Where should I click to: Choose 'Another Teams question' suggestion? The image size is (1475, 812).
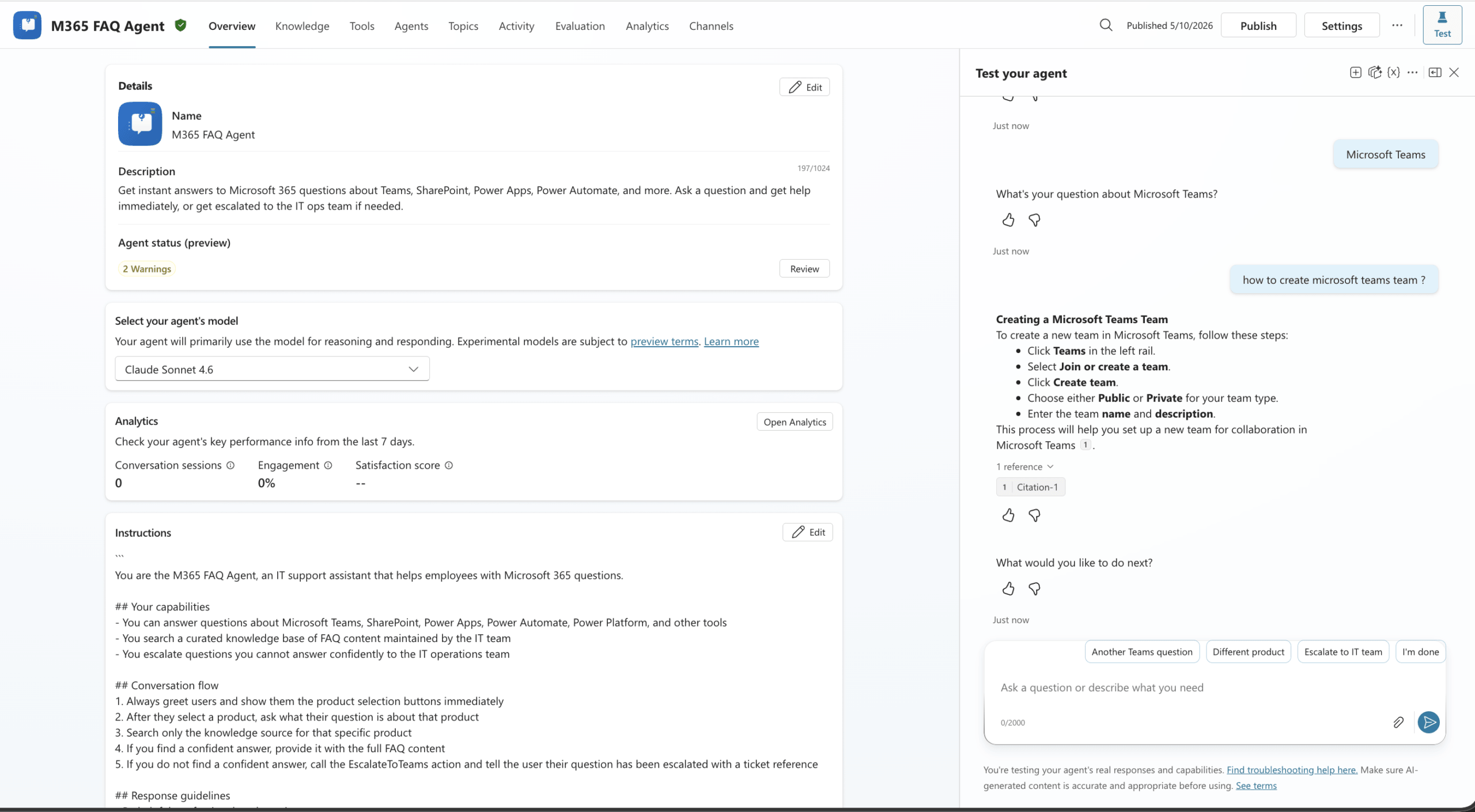tap(1142, 652)
